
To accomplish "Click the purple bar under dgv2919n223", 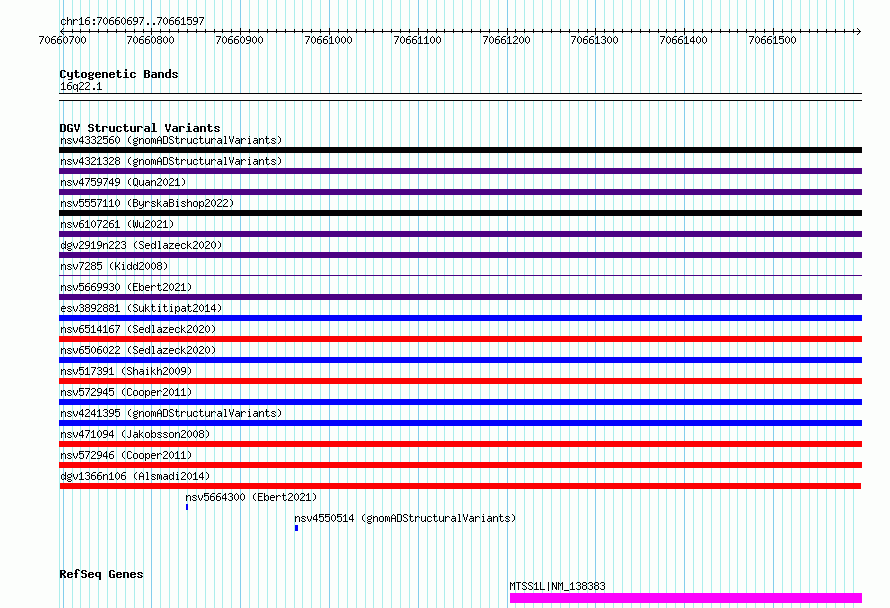I will tap(460, 255).
